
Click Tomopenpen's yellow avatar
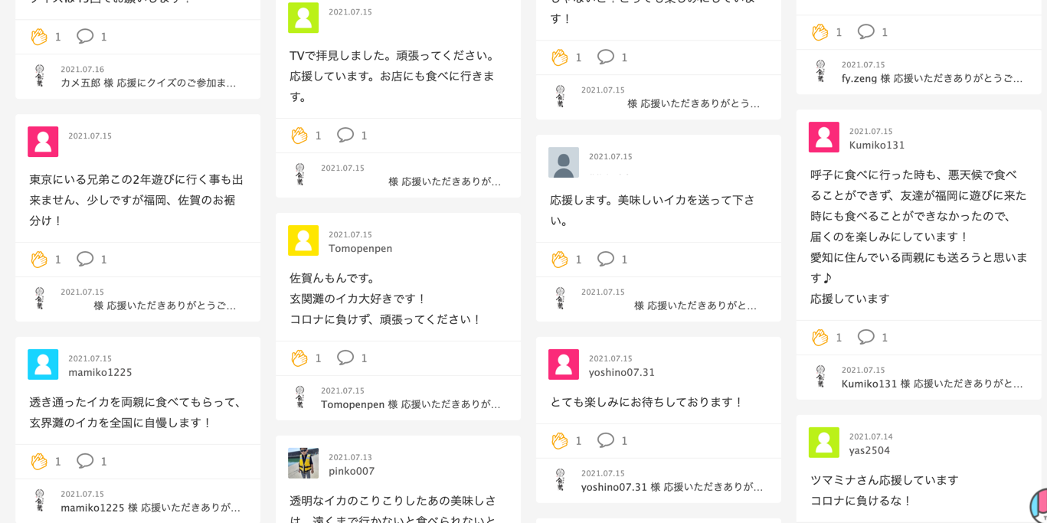(x=303, y=240)
